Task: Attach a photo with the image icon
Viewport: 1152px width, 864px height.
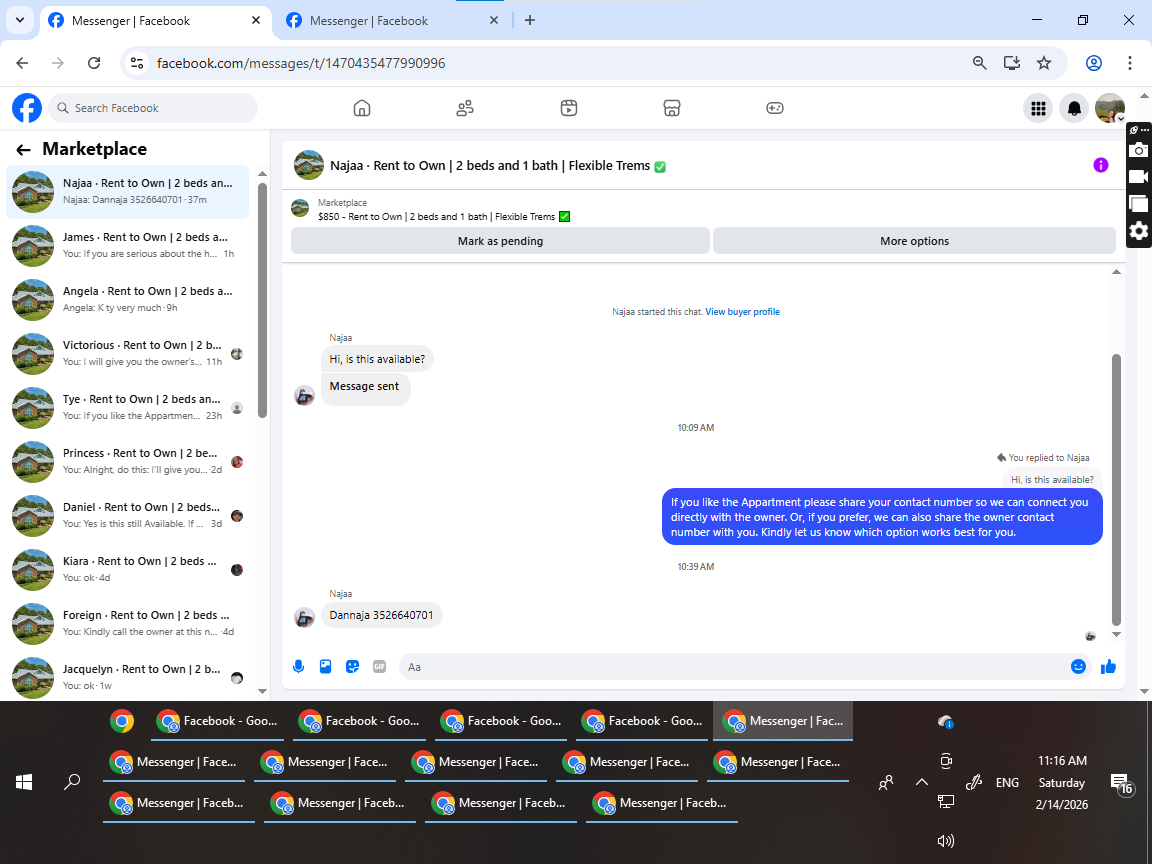Action: point(325,666)
